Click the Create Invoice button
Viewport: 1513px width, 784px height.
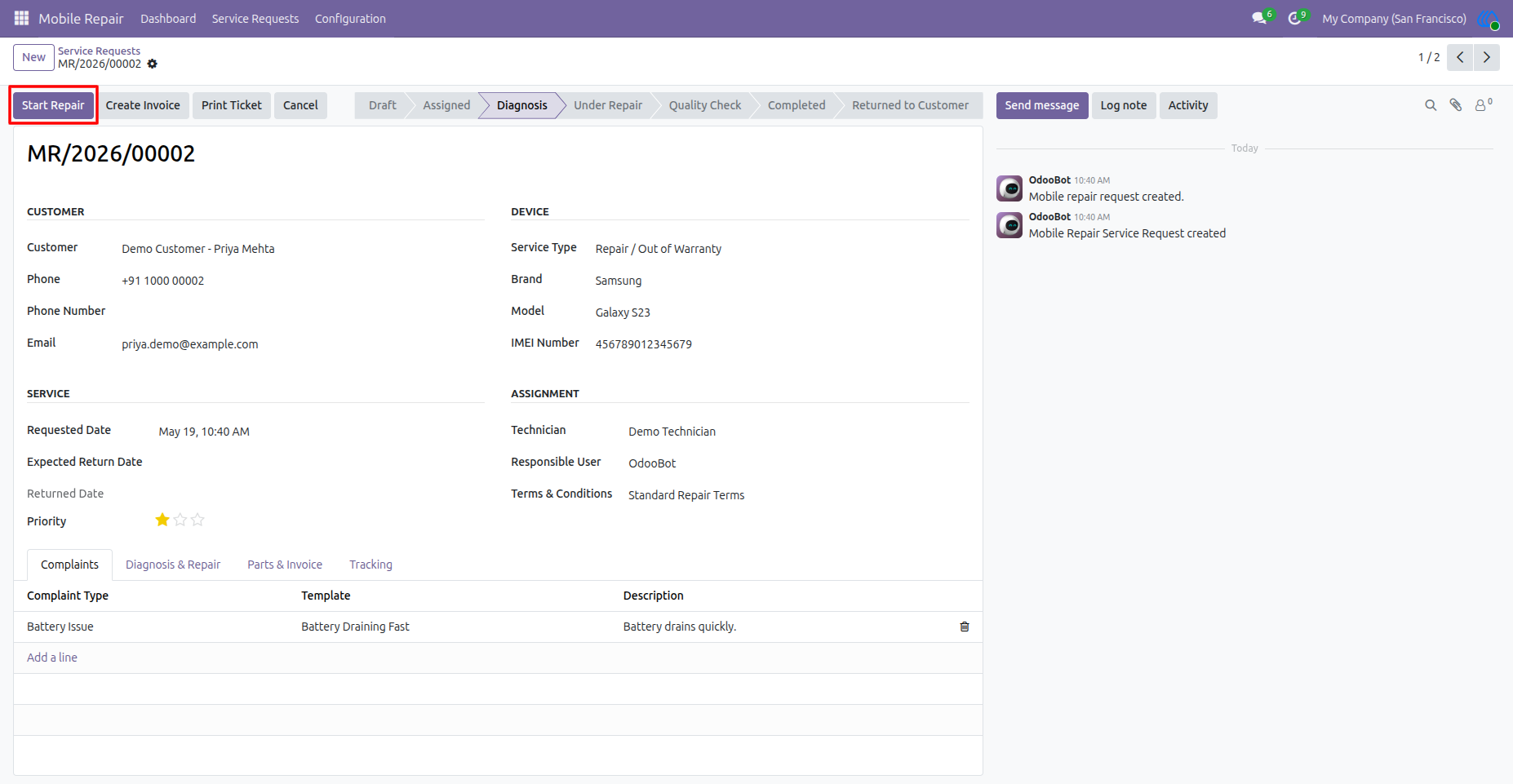point(143,105)
